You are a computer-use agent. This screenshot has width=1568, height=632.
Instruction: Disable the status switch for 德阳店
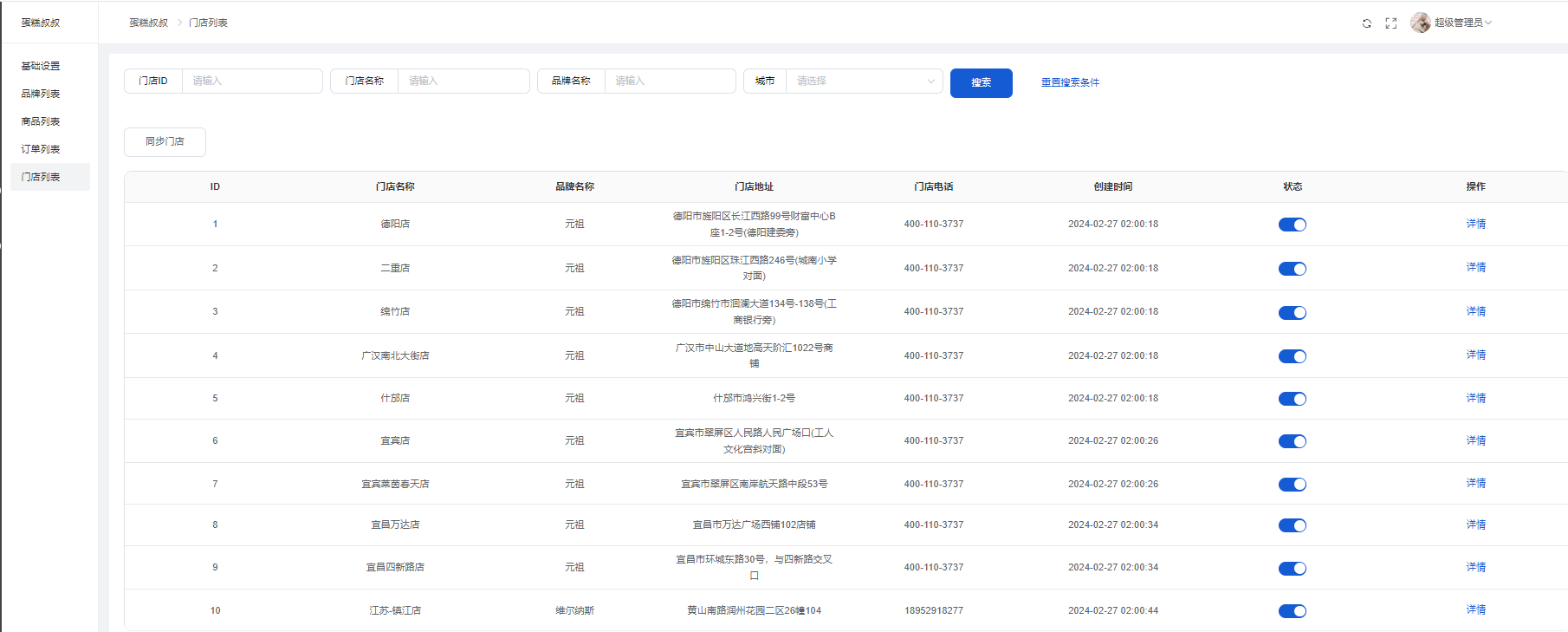tap(1292, 225)
